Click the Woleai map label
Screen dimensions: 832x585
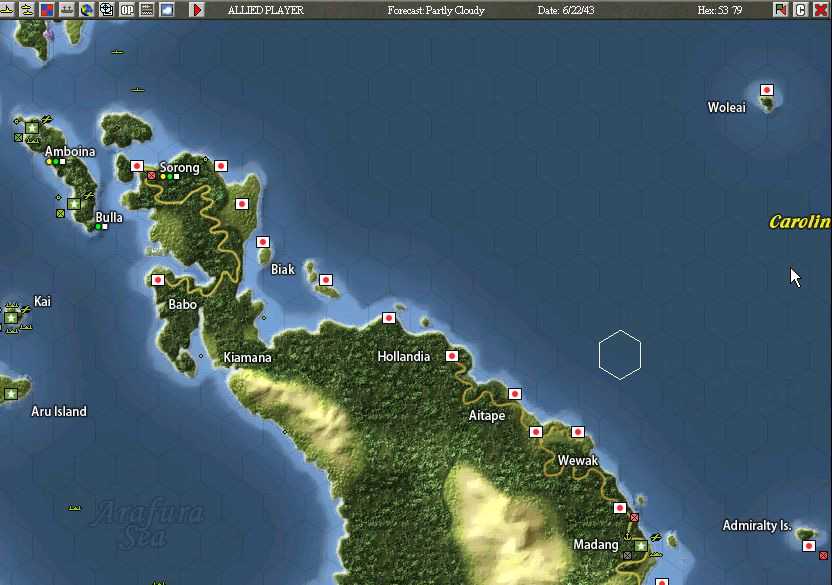tap(727, 107)
